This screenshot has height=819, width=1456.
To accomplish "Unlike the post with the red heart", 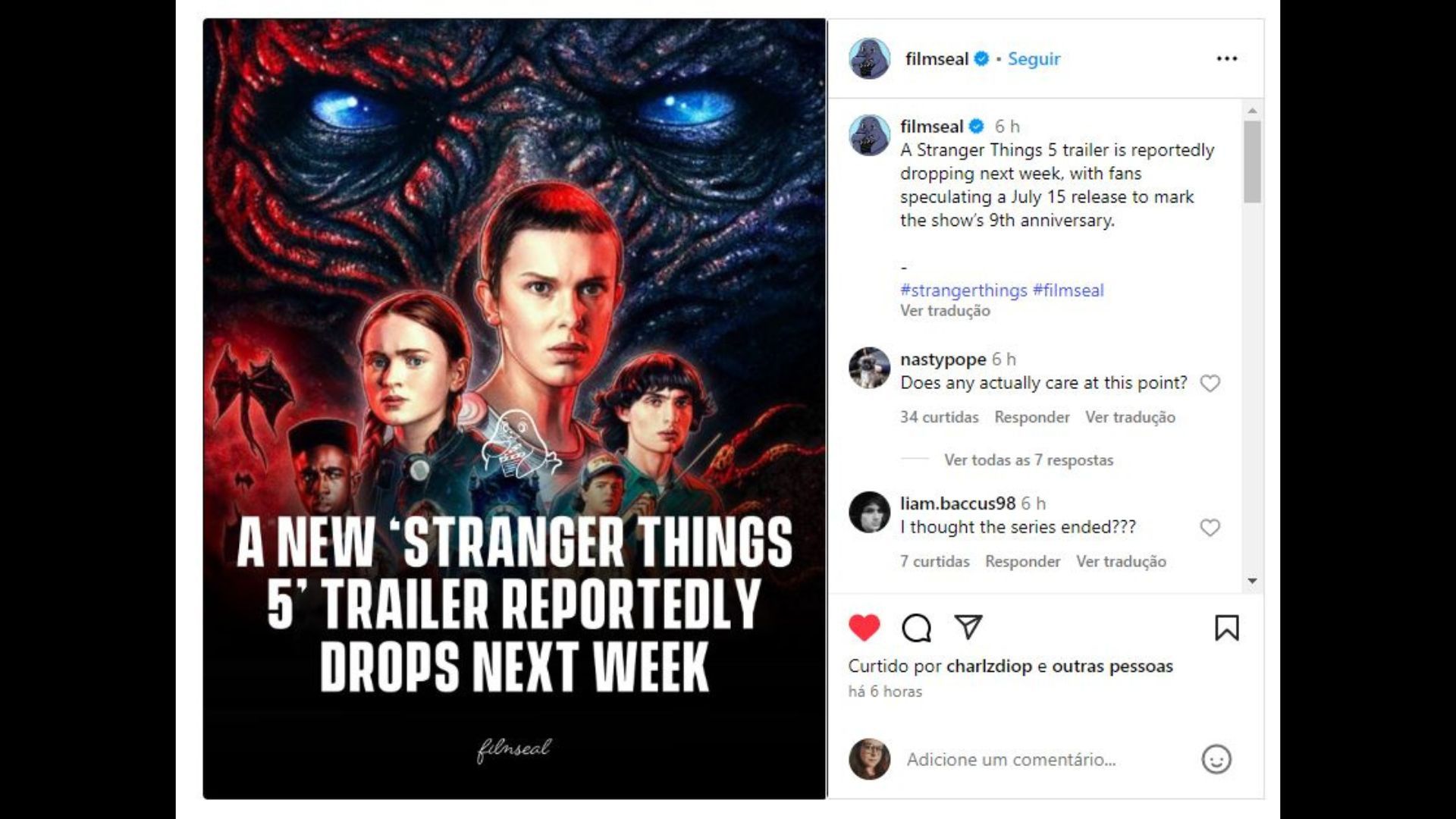I will tap(864, 628).
